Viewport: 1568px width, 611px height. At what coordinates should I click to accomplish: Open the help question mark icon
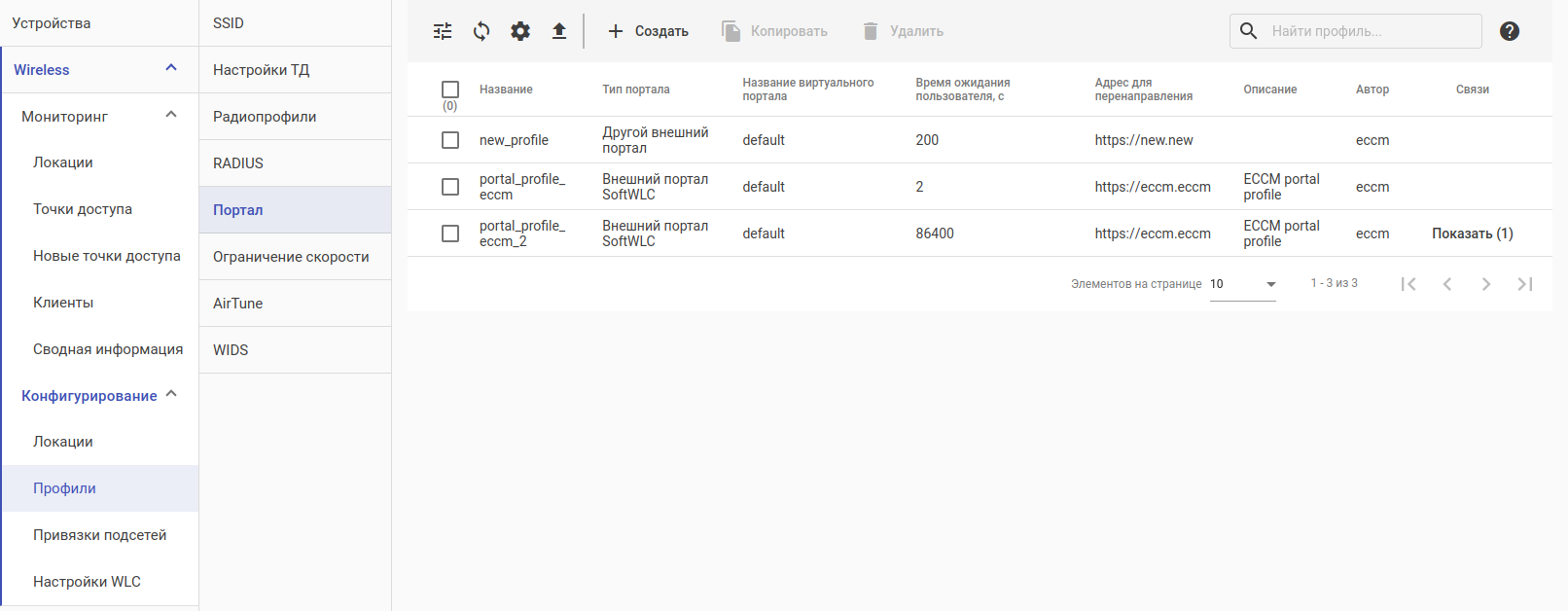tap(1510, 31)
